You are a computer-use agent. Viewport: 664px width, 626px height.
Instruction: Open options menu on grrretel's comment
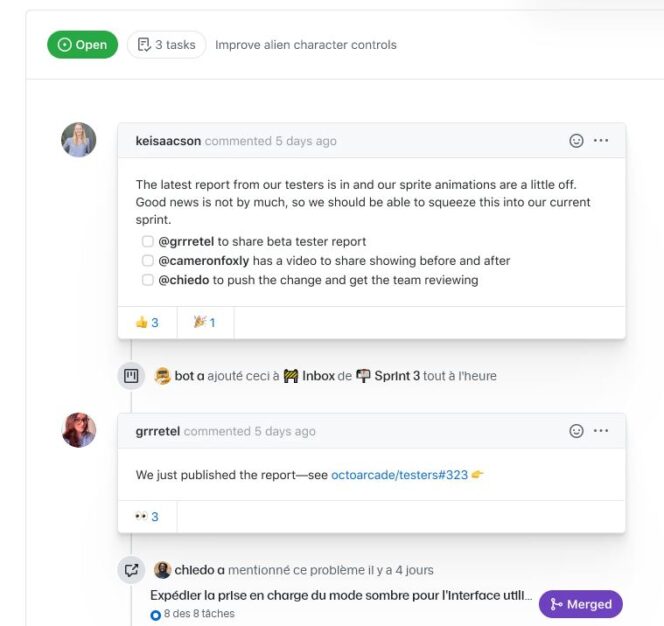pyautogui.click(x=601, y=431)
